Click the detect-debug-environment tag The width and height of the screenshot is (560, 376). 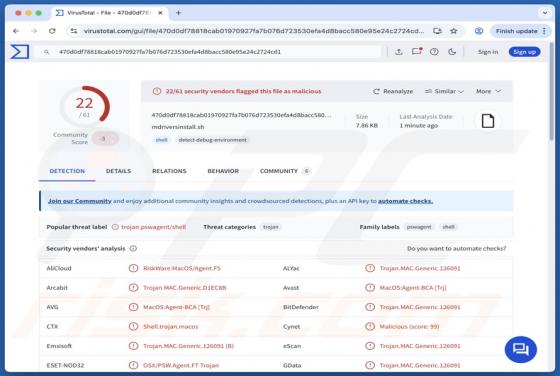click(x=212, y=140)
